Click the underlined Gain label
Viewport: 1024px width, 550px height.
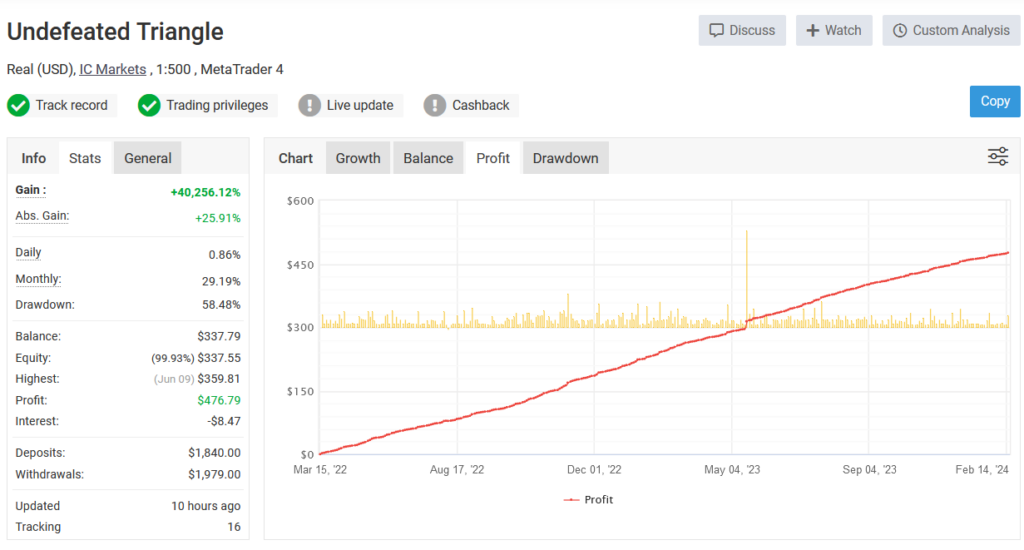[x=30, y=190]
